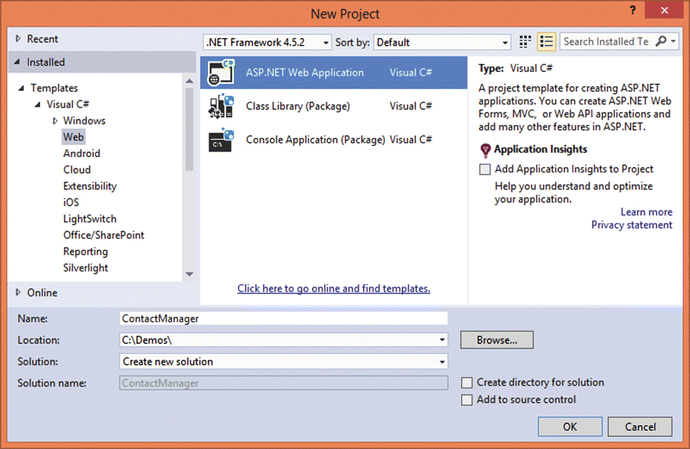Click the template tree scrollbar thumb
The width and height of the screenshot is (690, 449).
[189, 129]
